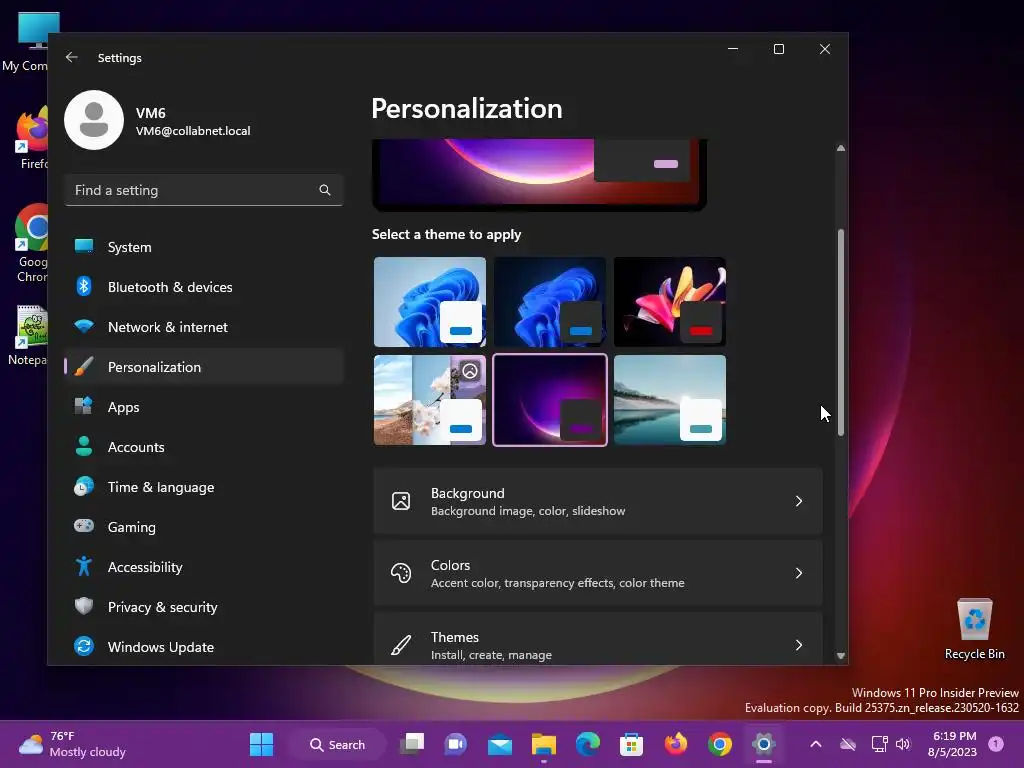Open notification bell in system tray
The width and height of the screenshot is (1024, 768).
(996, 743)
